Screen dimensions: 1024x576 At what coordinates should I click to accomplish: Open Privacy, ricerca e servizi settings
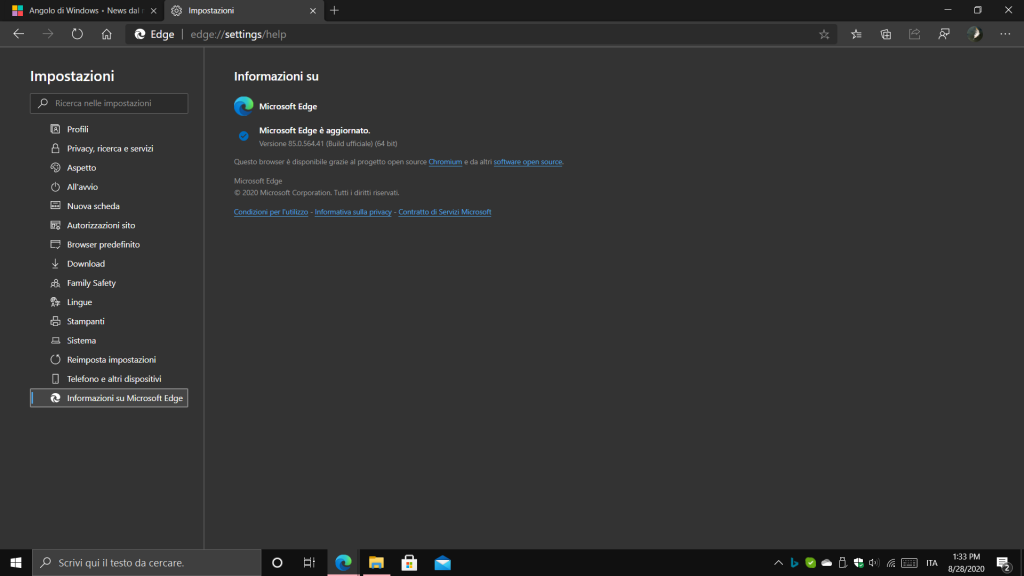[110, 148]
